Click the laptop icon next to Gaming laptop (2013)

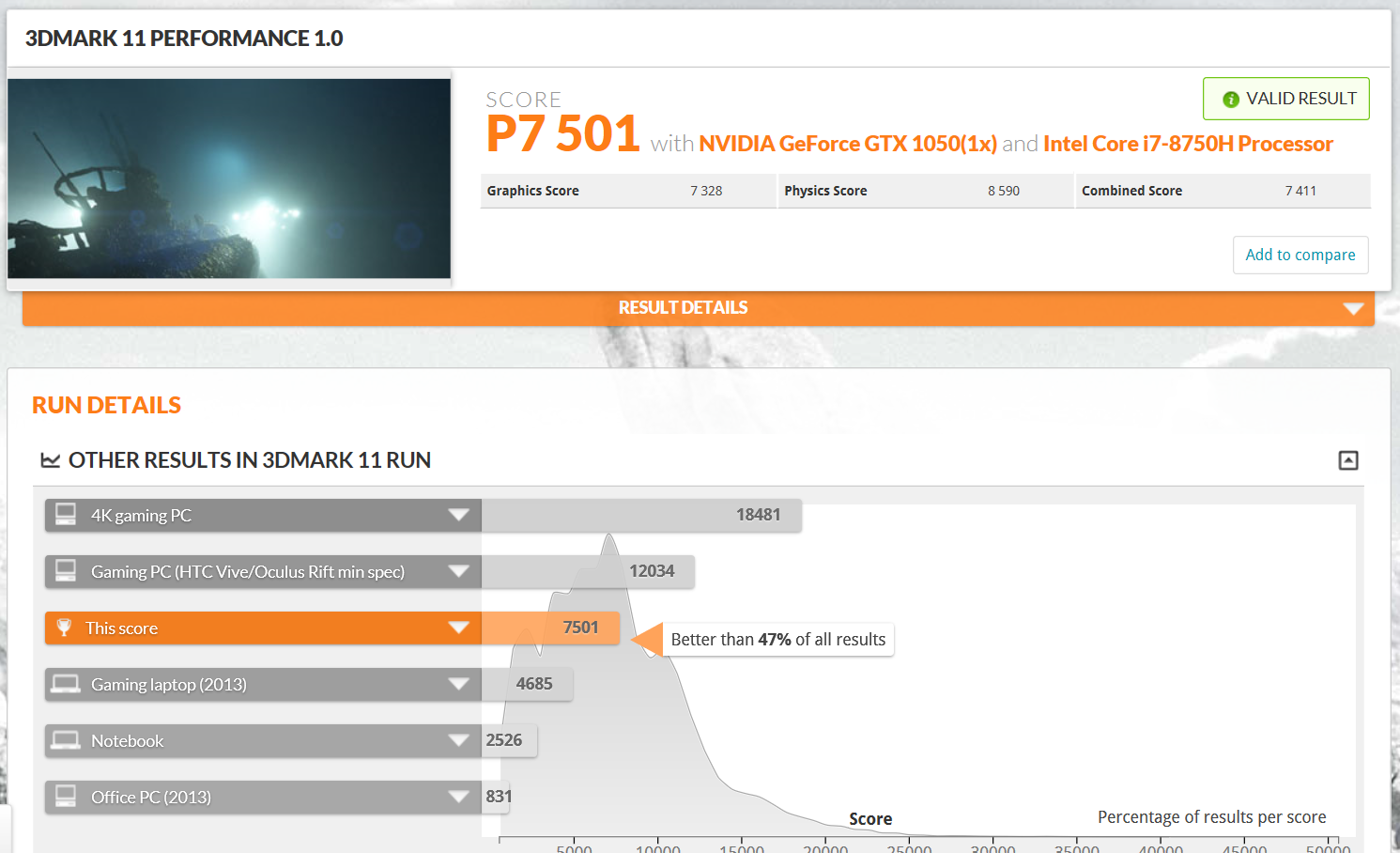click(x=66, y=684)
